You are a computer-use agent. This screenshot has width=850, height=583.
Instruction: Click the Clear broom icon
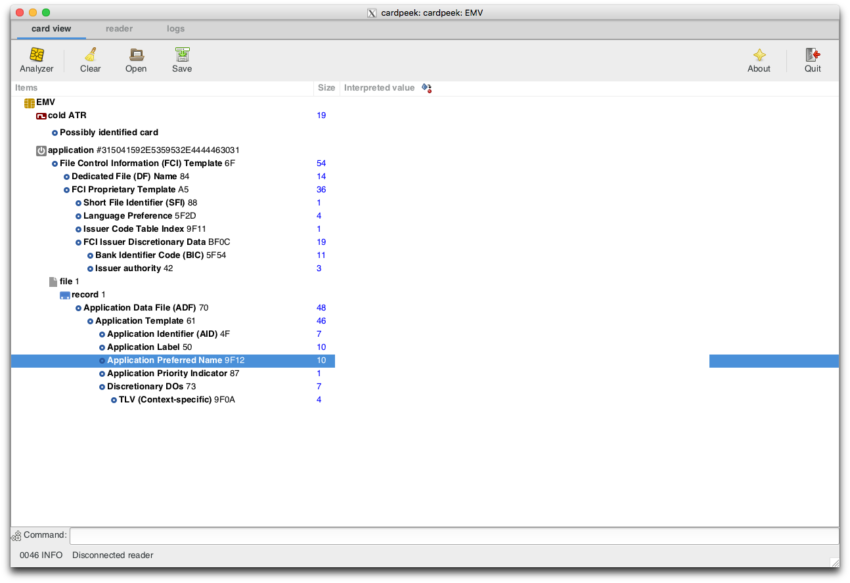tap(90, 54)
